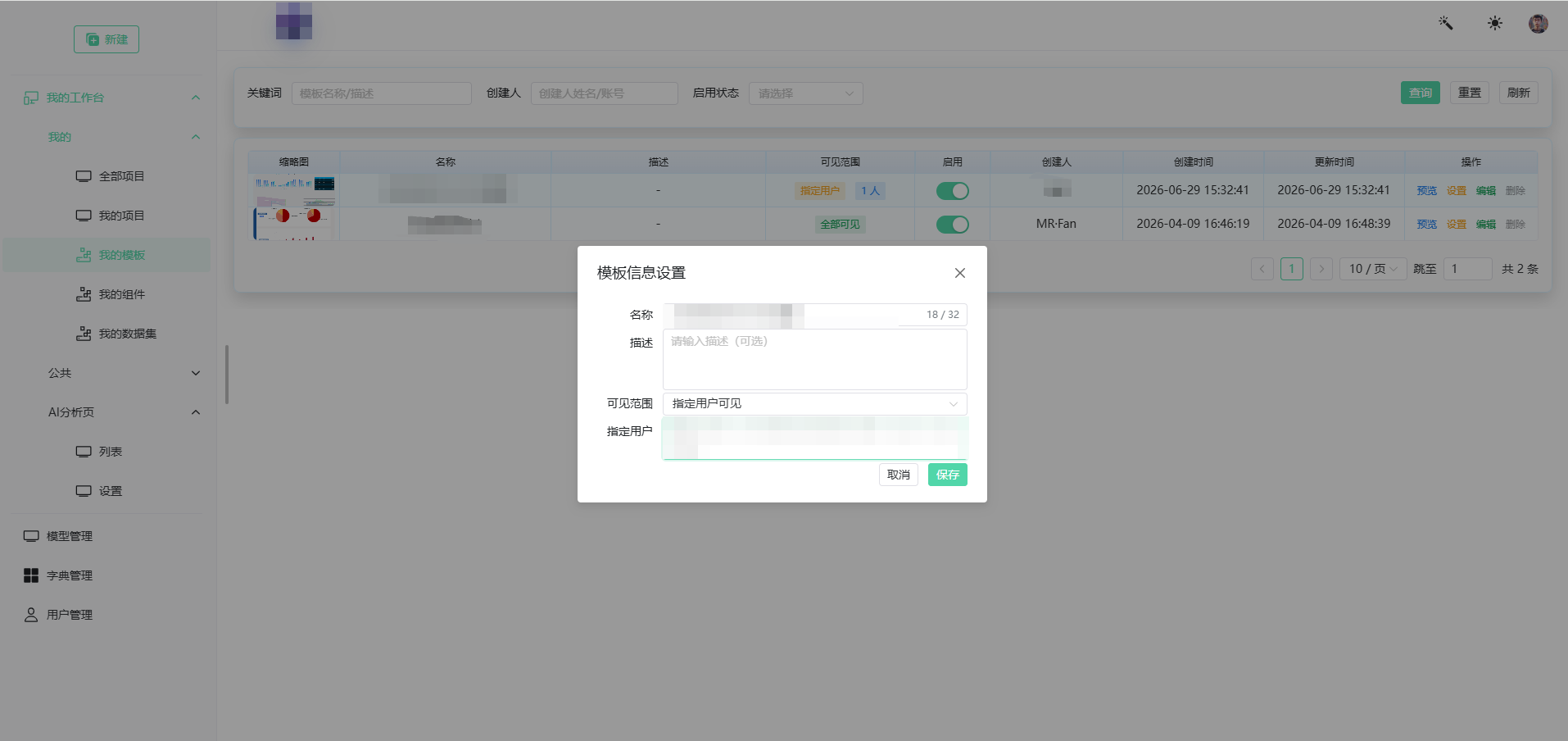Click 删除 for the MR-Fan template row
Screen dimensions: 1568x741
point(1516,225)
